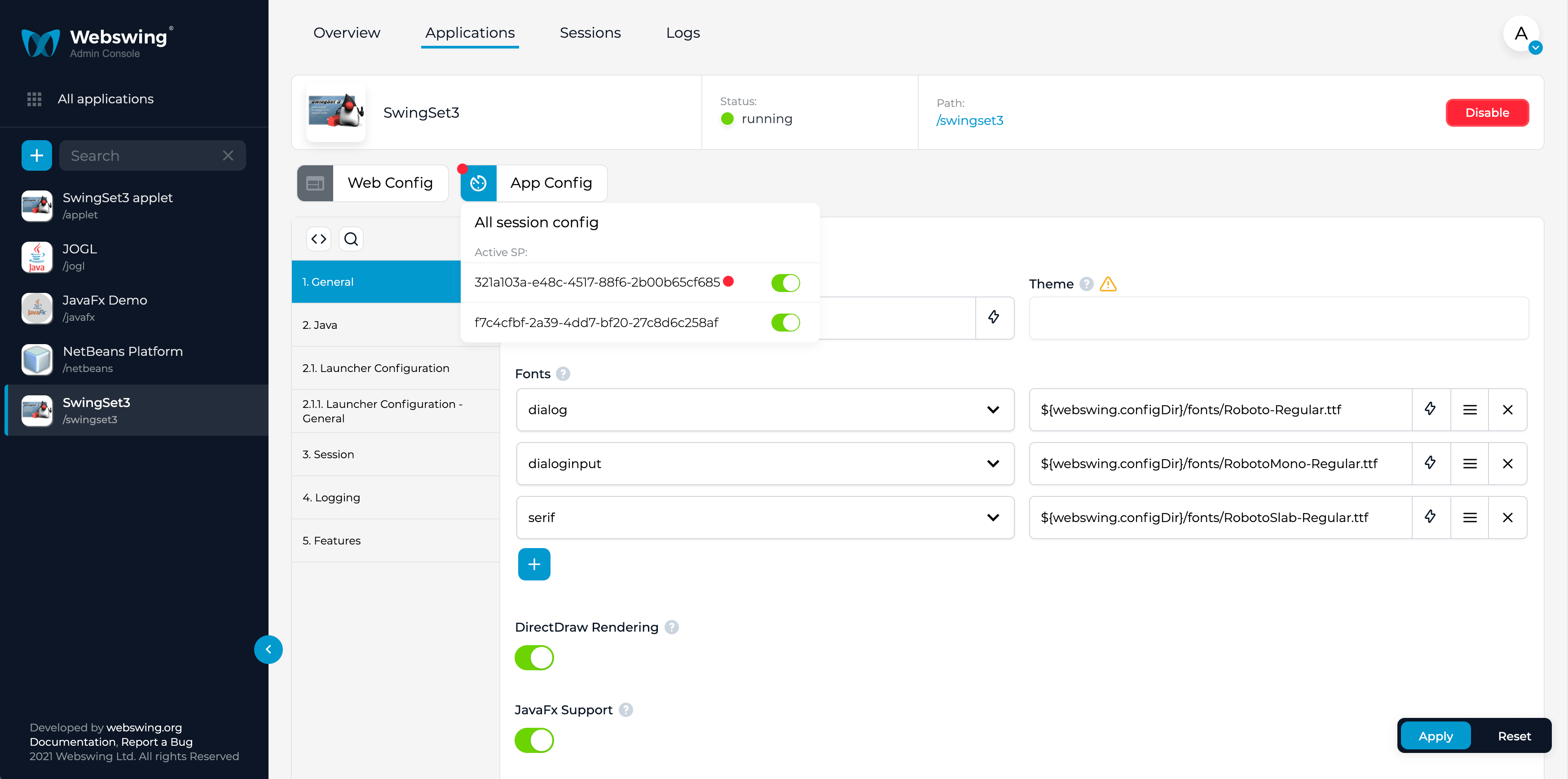1568x779 pixels.
Task: Switch to Sessions tab
Action: 590,33
